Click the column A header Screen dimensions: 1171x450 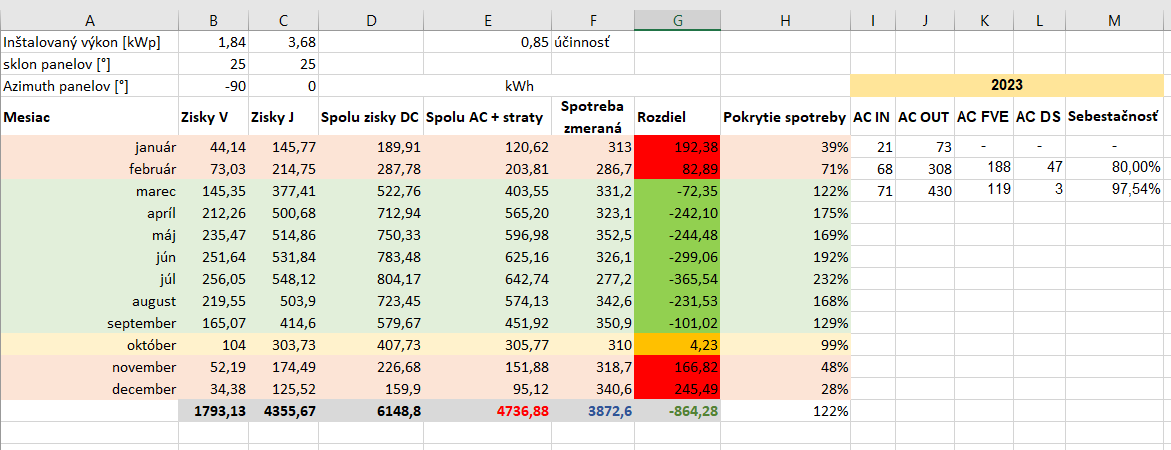(x=90, y=20)
